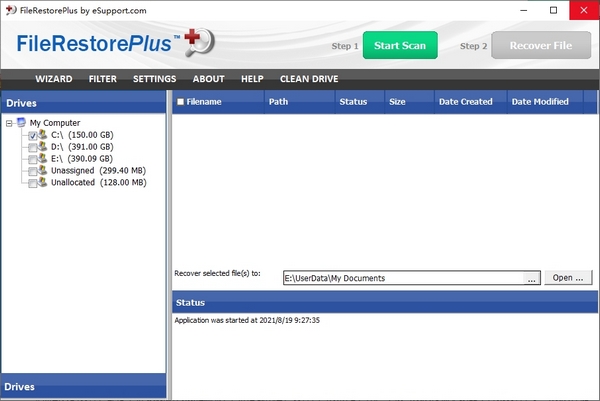This screenshot has height=401, width=600.
Task: Click the drive icon beside C:\
Action: pyautogui.click(x=42, y=134)
